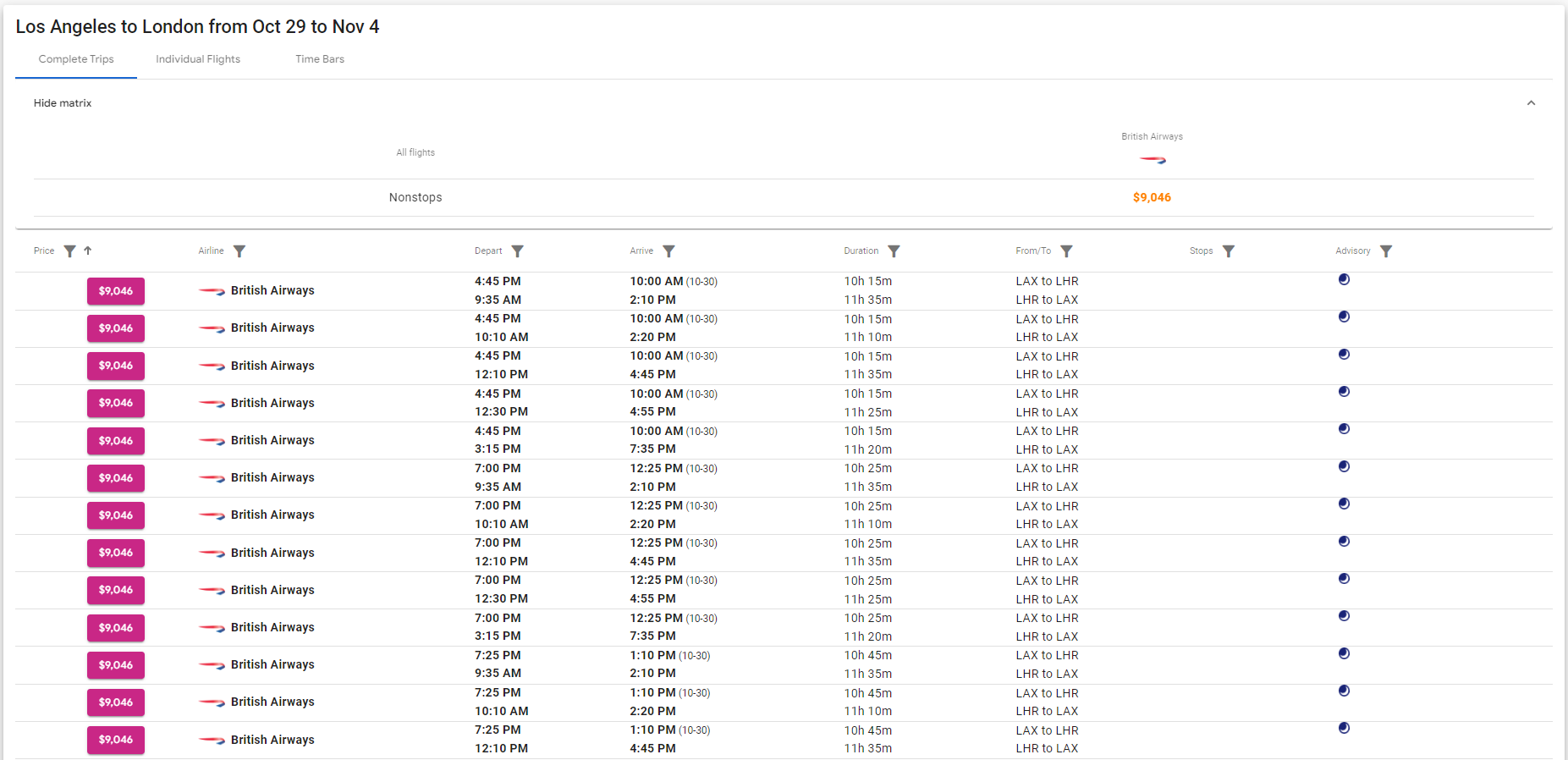Screen dimensions: 1568x760
Task: Click the Stops column header
Action: (1201, 251)
